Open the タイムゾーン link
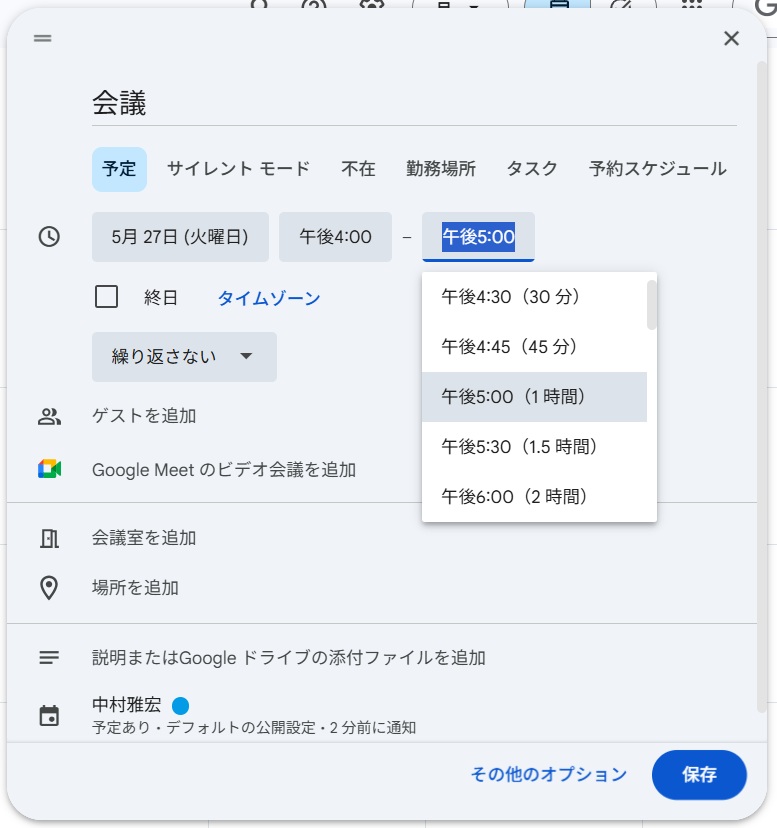777x828 pixels. click(269, 298)
